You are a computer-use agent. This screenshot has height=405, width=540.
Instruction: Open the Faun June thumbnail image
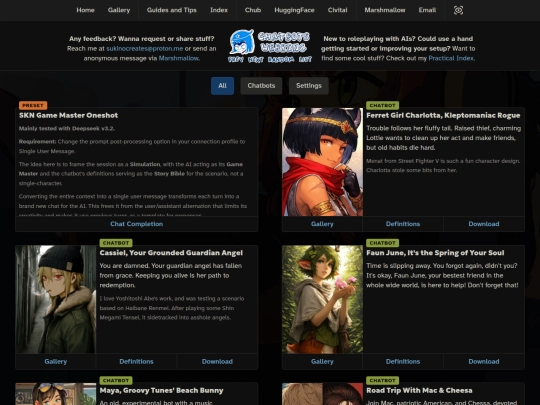(322, 299)
